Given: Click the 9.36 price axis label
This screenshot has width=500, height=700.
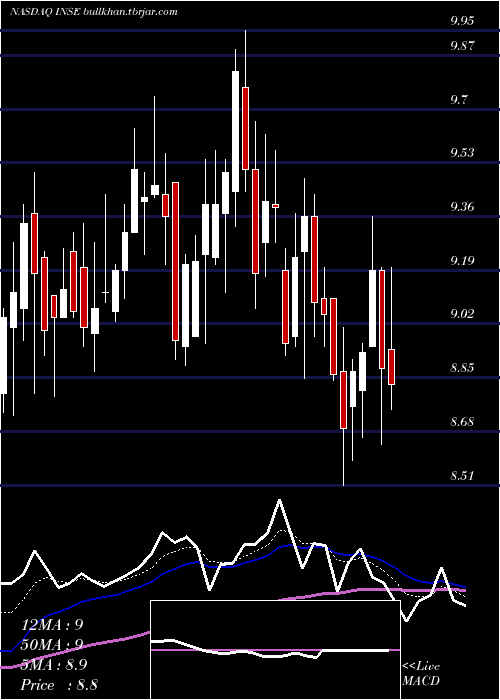Looking at the screenshot, I should pos(462,206).
